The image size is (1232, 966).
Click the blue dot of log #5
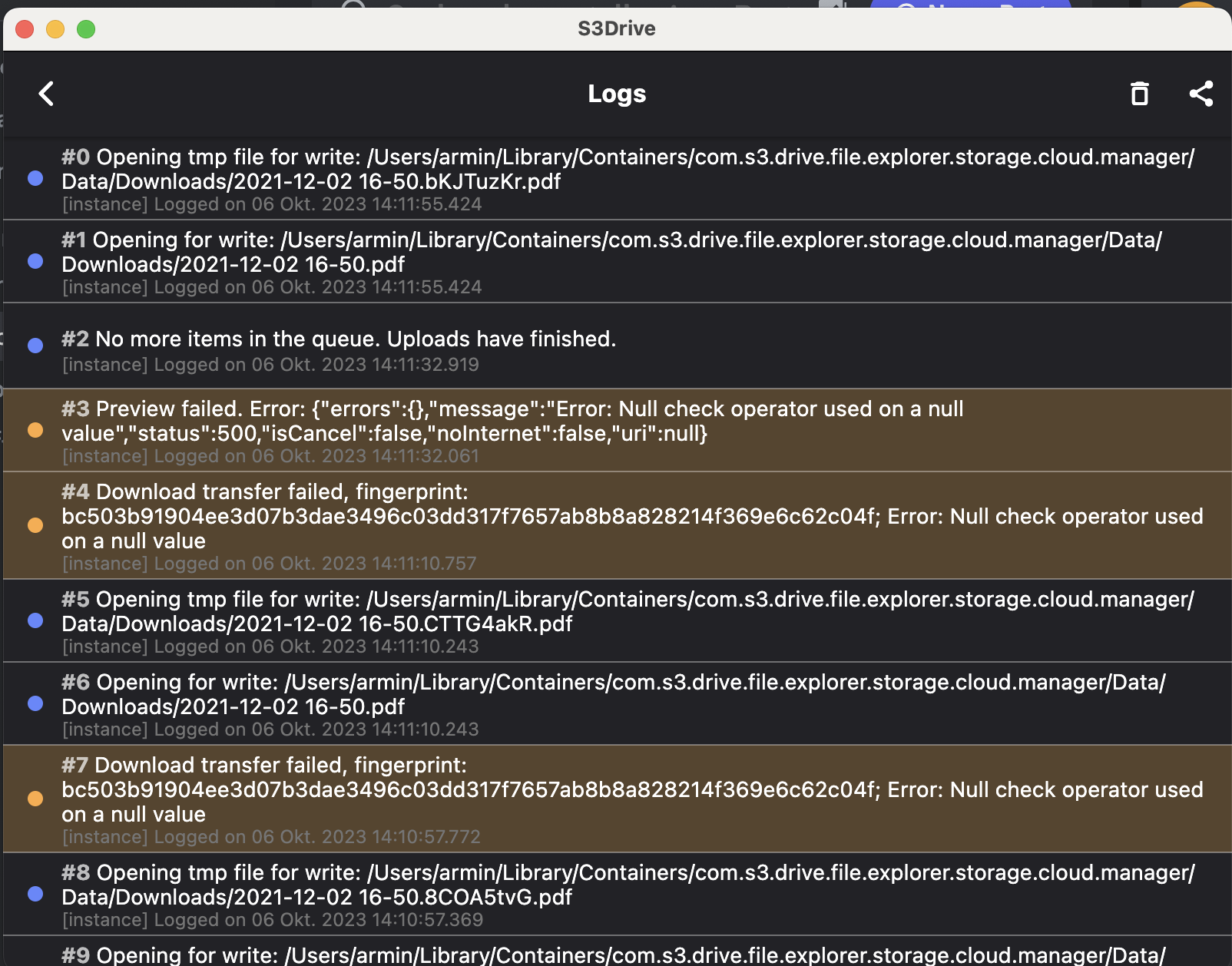[35, 620]
